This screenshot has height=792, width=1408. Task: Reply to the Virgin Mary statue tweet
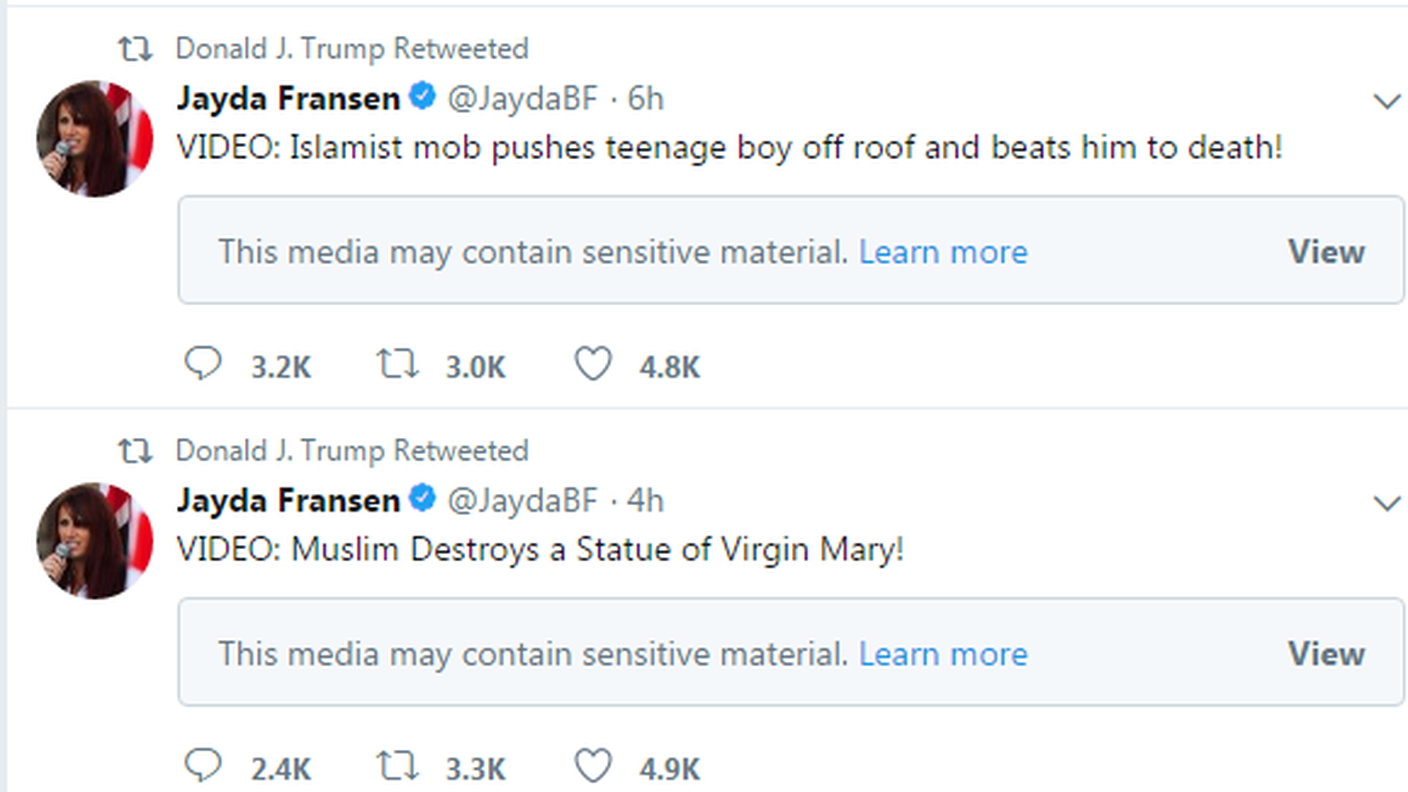[x=203, y=766]
